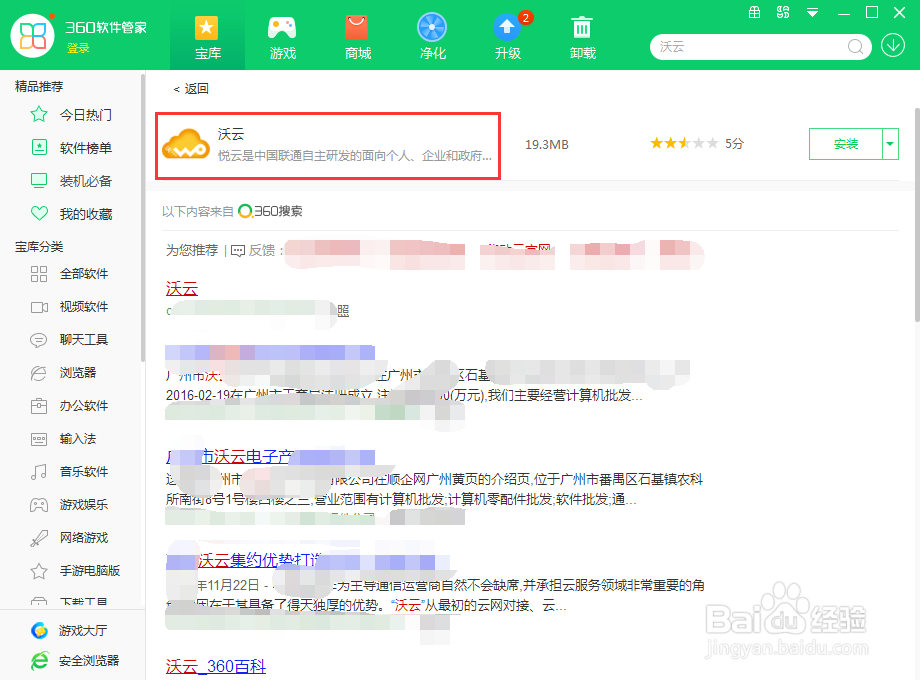Open the 卸载 uninstall tool
The image size is (920, 680).
(x=582, y=35)
